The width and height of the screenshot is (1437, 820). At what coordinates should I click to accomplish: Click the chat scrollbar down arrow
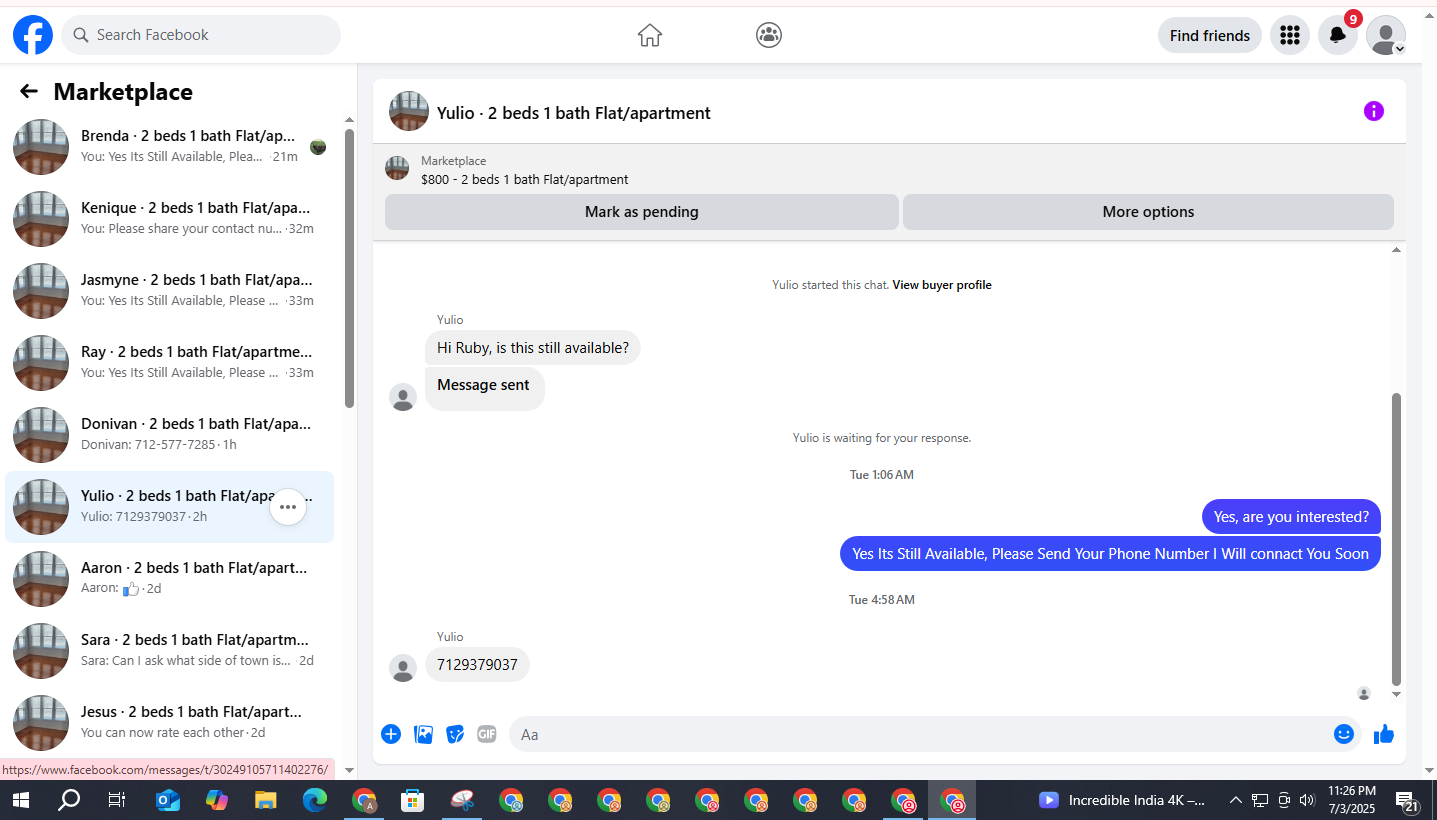pyautogui.click(x=1397, y=694)
